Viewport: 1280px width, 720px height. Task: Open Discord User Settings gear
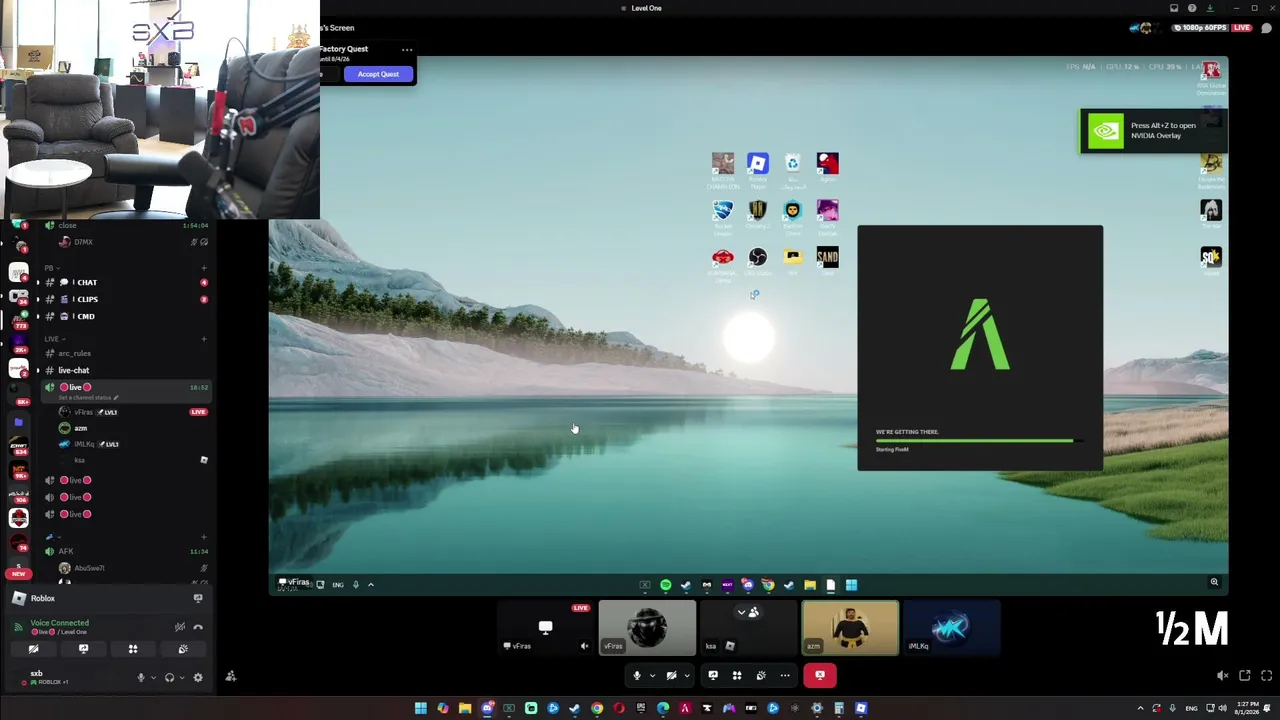198,677
